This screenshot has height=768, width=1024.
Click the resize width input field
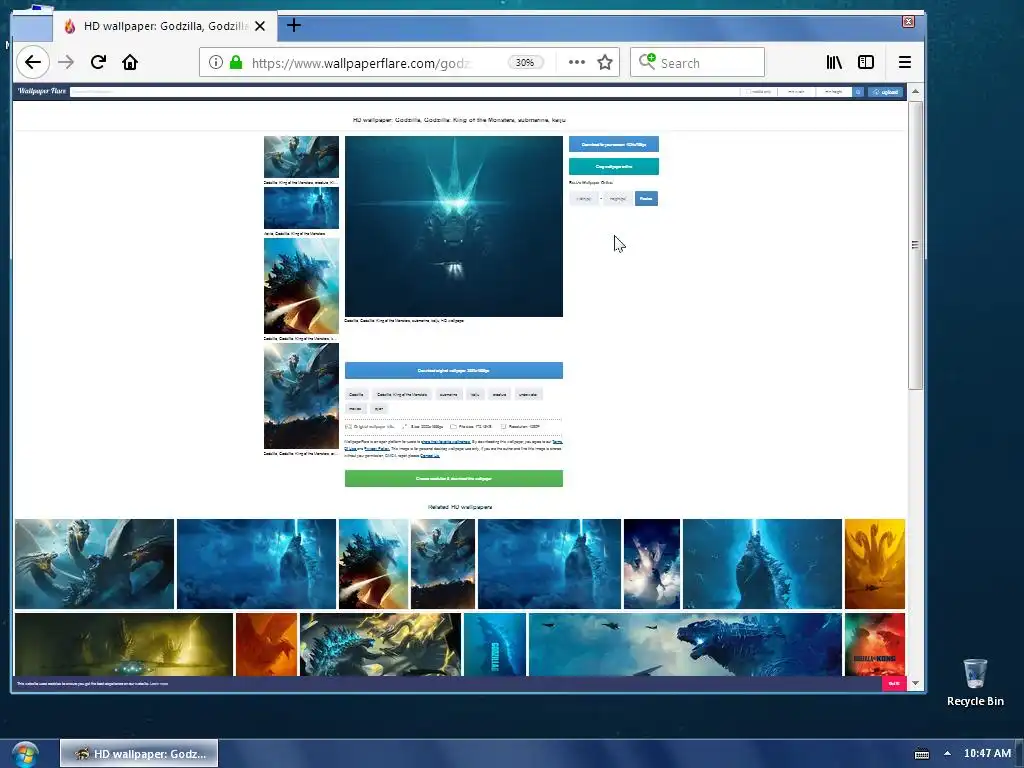pos(584,199)
